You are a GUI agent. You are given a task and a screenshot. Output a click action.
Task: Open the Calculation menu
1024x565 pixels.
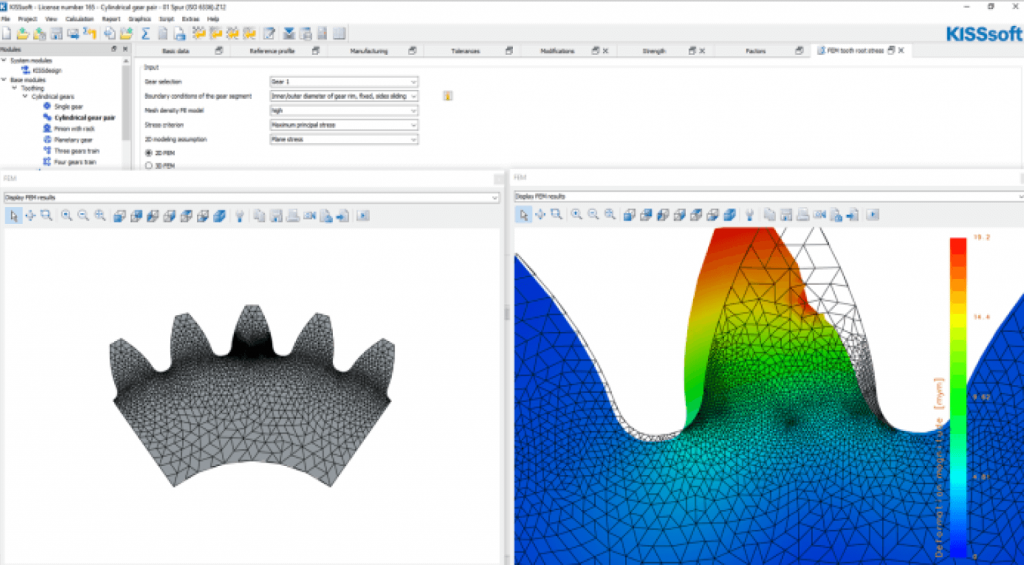(x=80, y=19)
